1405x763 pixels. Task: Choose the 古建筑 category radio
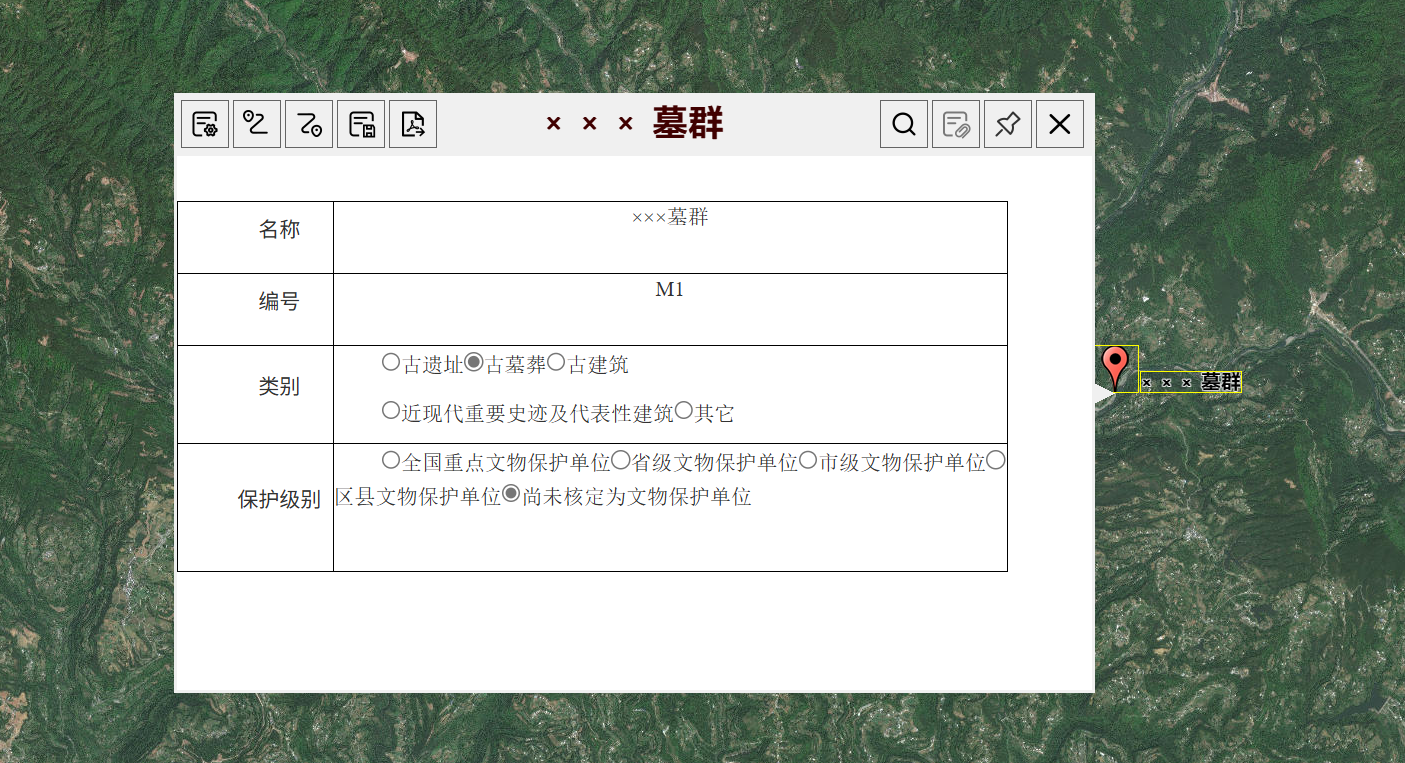(x=556, y=362)
